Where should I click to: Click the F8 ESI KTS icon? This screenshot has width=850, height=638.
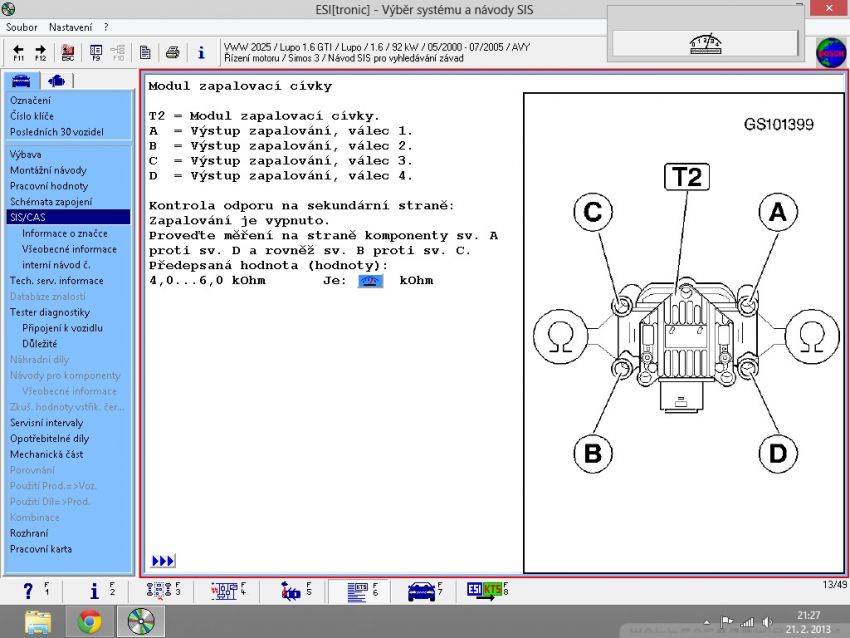[x=485, y=590]
